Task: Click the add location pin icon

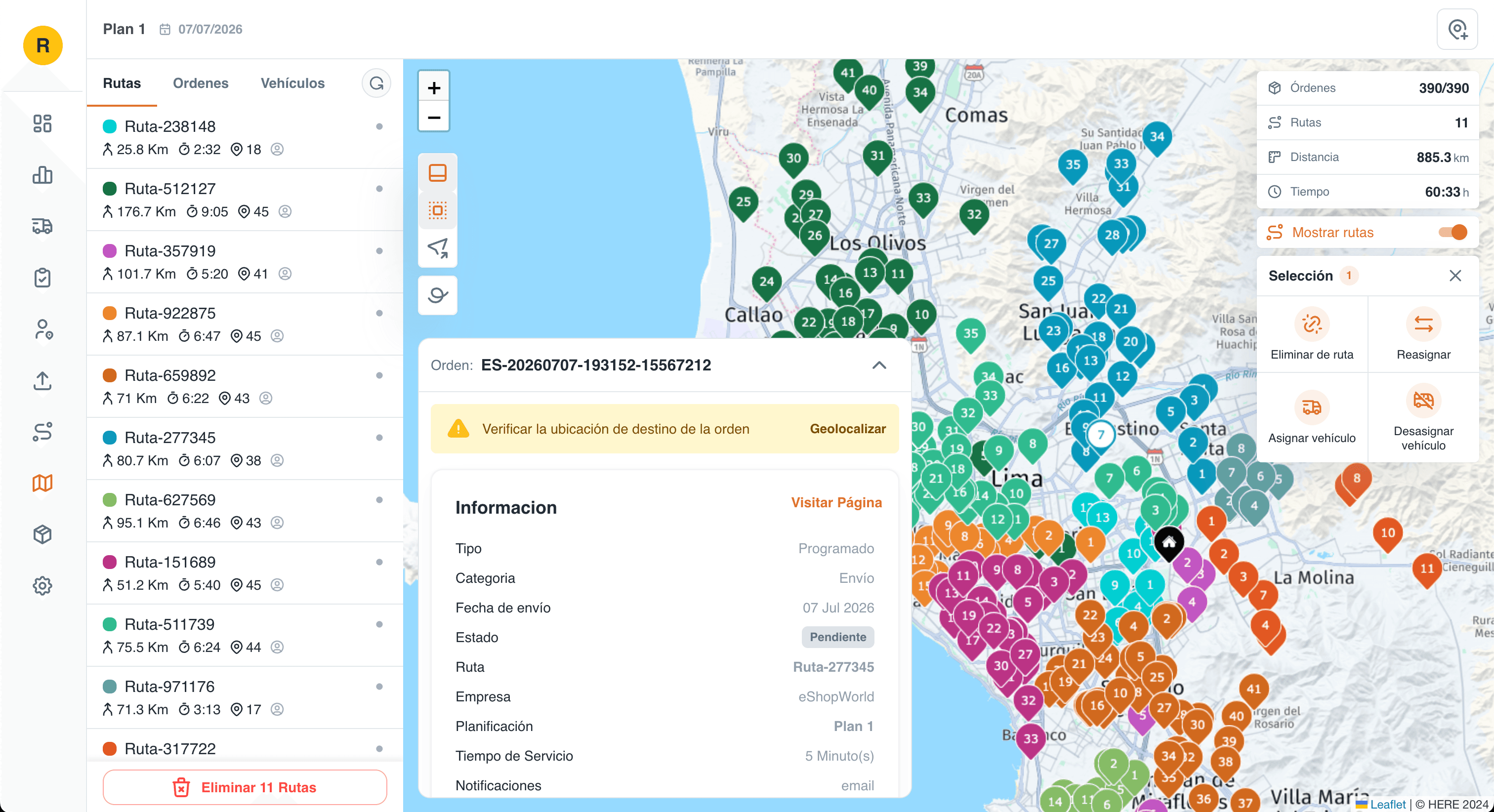Action: coord(1457,30)
